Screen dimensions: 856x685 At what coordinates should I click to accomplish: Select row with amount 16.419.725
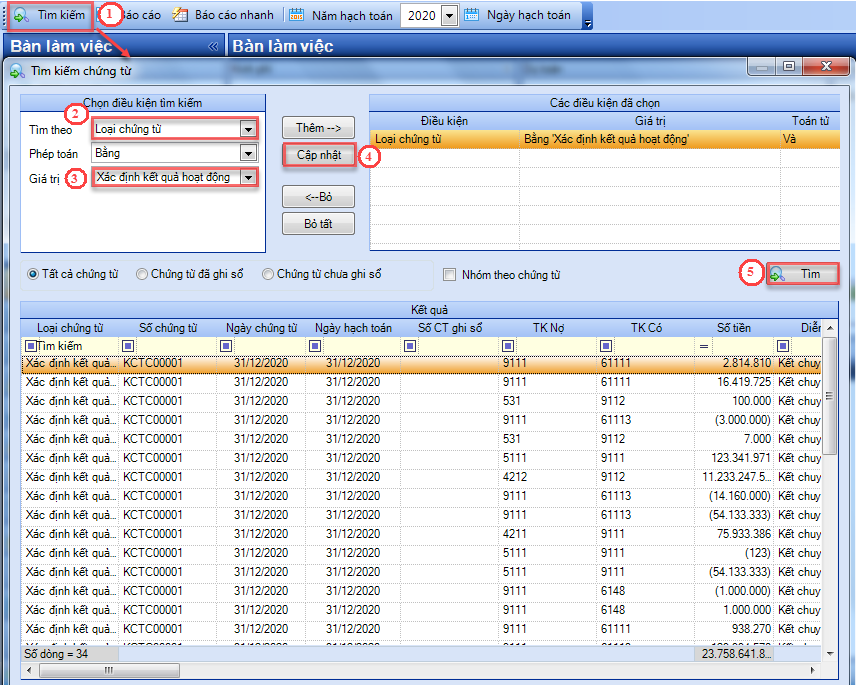(x=421, y=382)
